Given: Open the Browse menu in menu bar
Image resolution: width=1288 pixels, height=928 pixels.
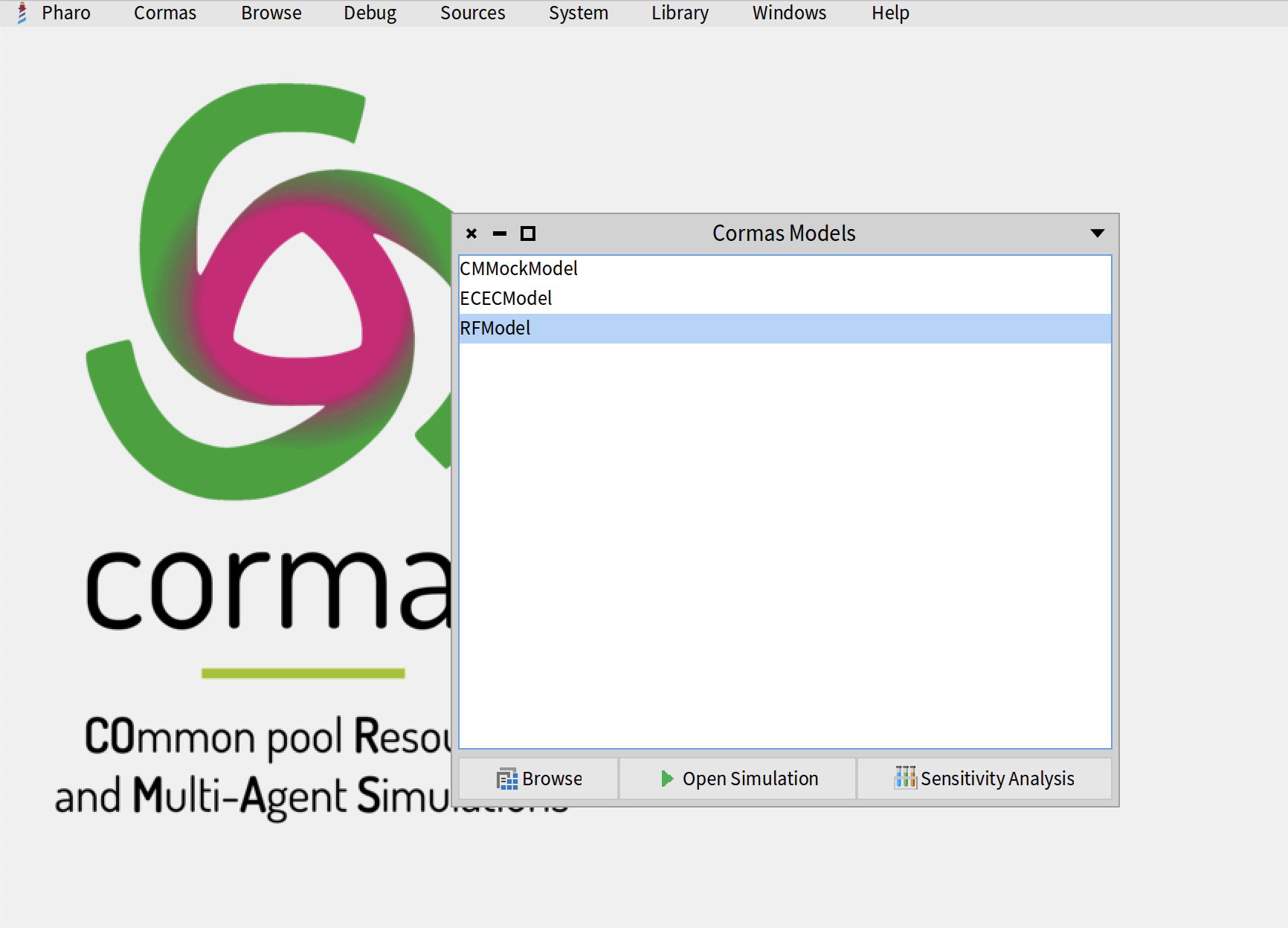Looking at the screenshot, I should [271, 13].
